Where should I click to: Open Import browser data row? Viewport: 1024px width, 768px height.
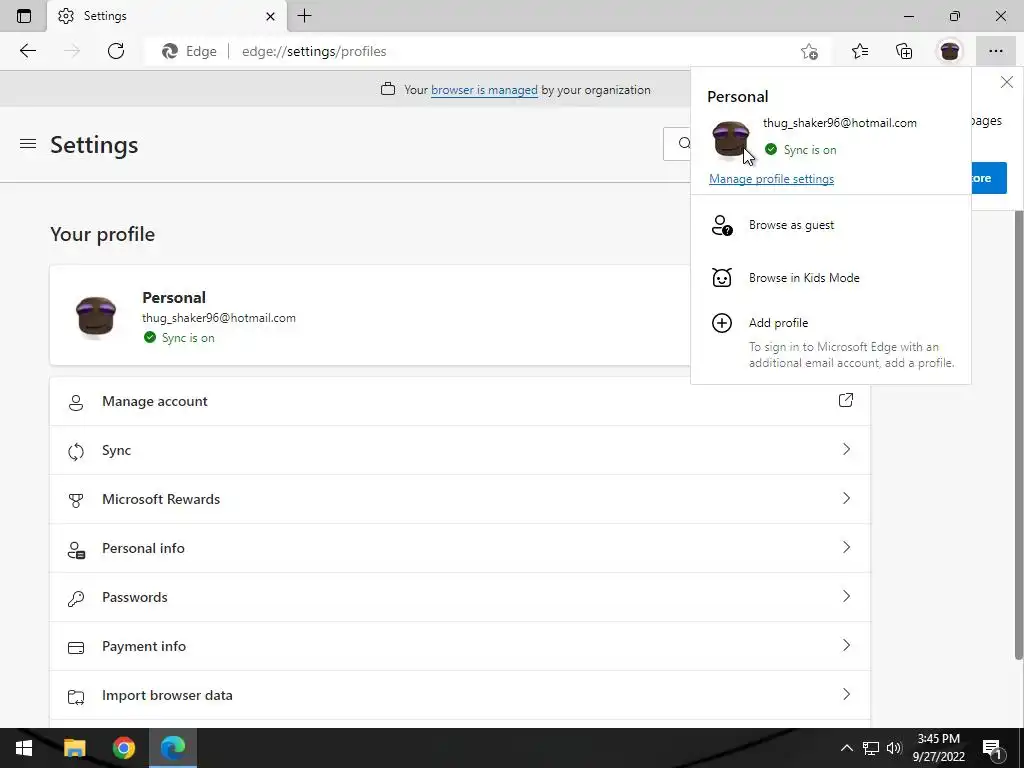click(460, 695)
